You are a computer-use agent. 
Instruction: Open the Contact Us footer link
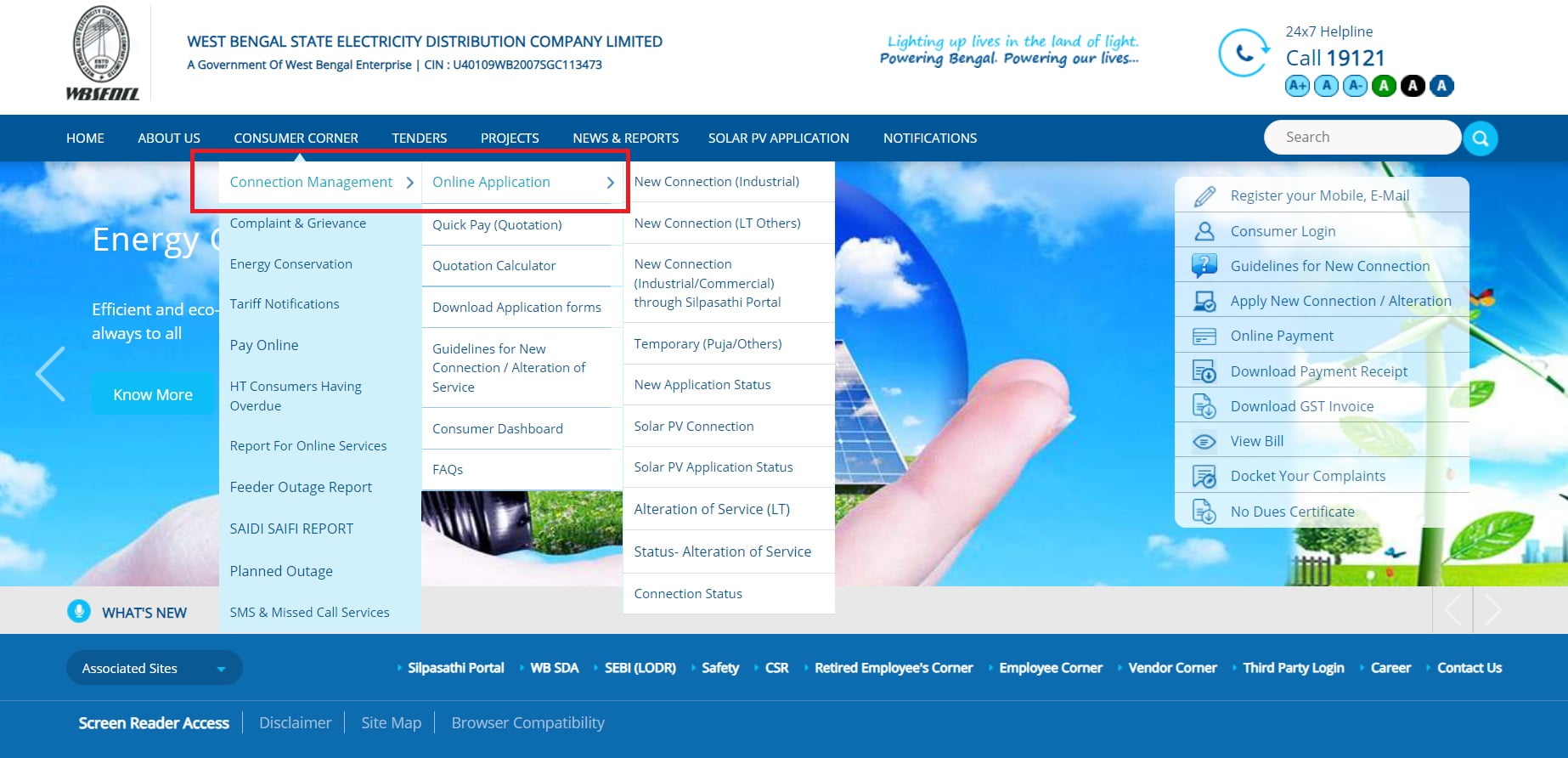click(x=1469, y=668)
